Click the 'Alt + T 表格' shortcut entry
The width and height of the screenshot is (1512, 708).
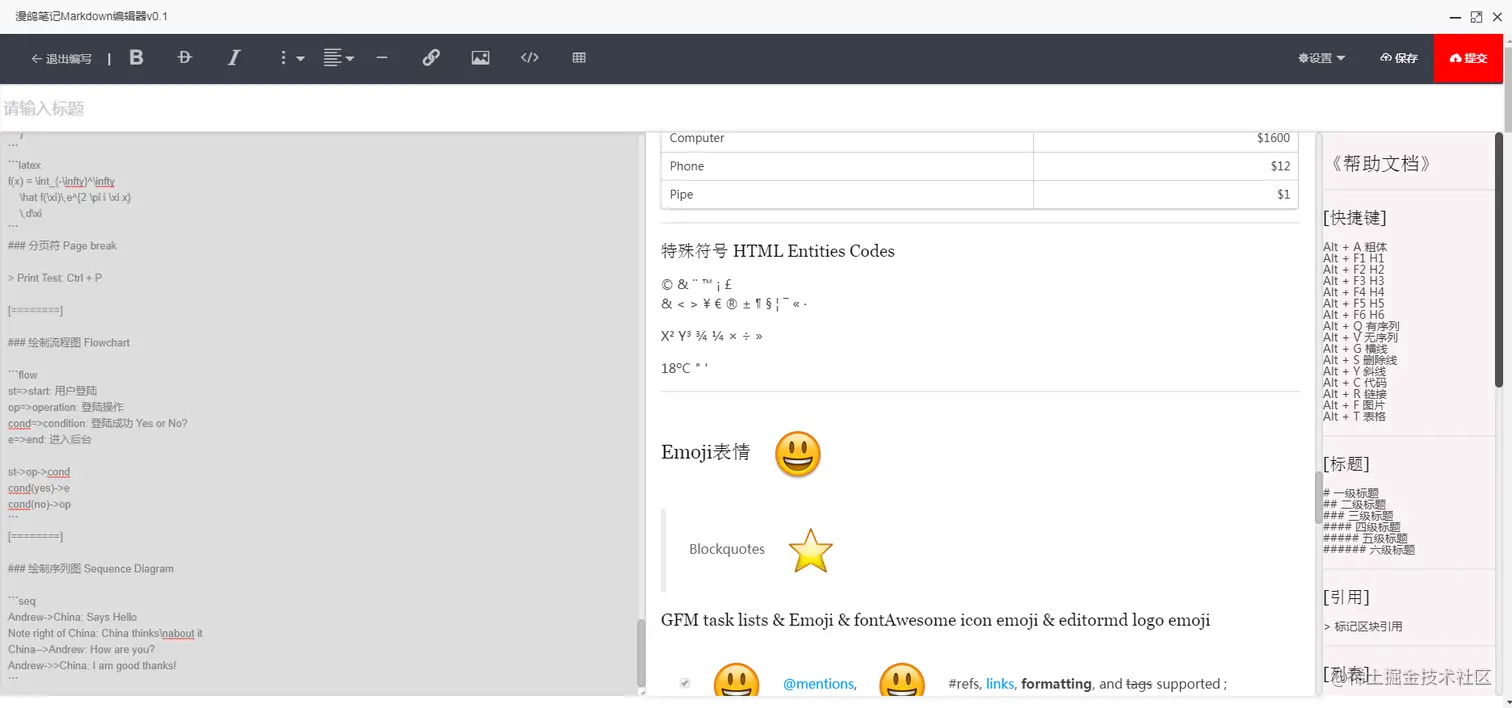1355,416
